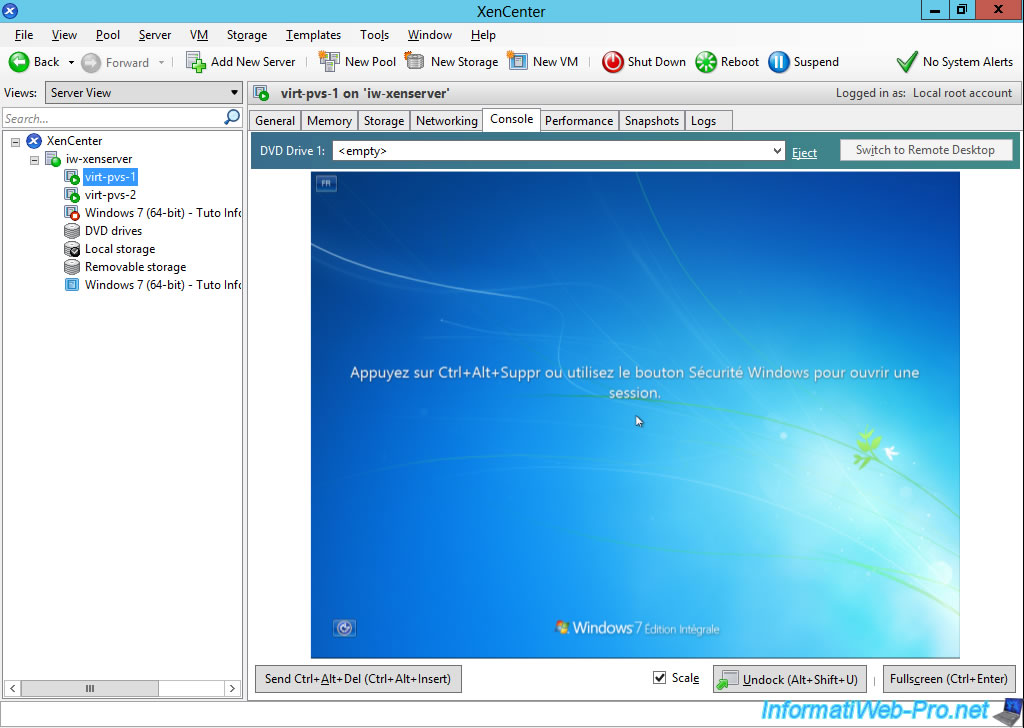Open the Templates menu
Screen dimensions: 1024x728
coord(313,35)
